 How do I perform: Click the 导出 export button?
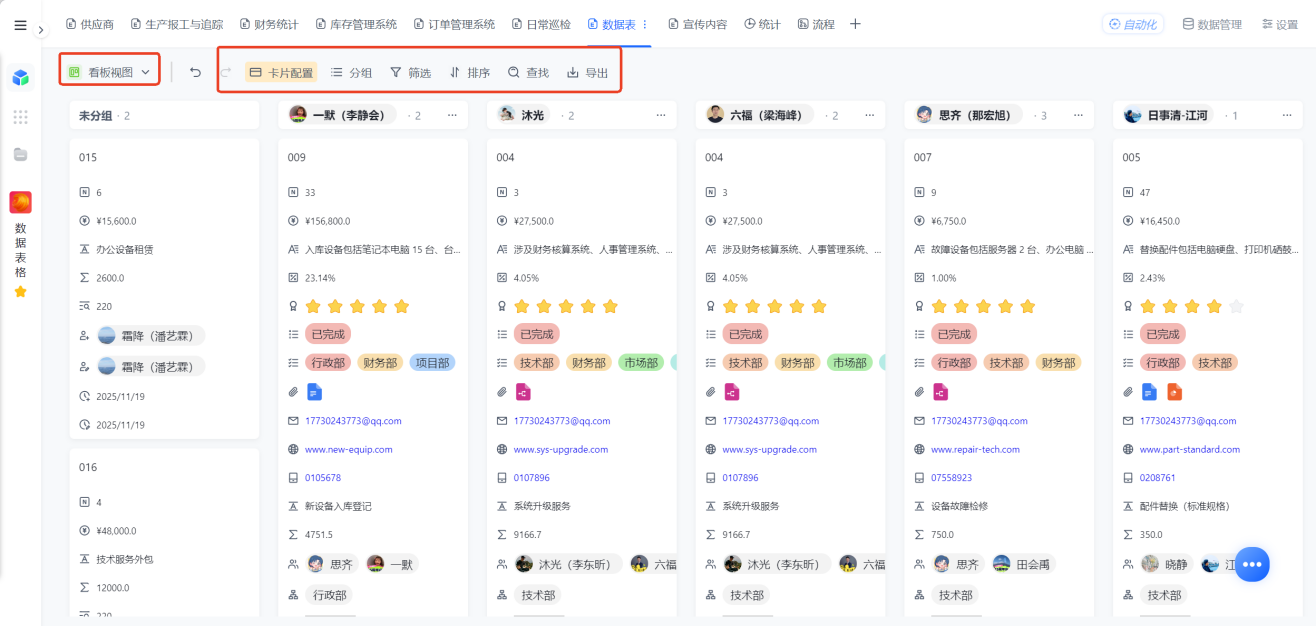click(x=587, y=72)
